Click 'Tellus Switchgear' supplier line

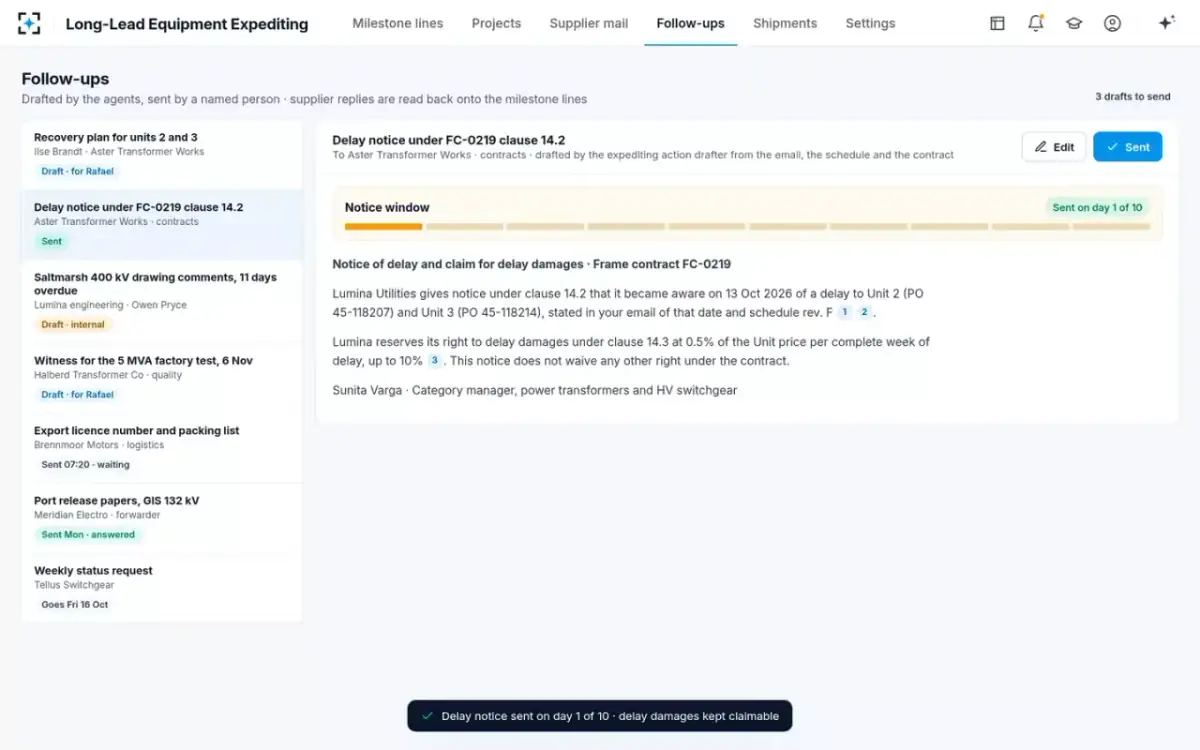point(74,585)
